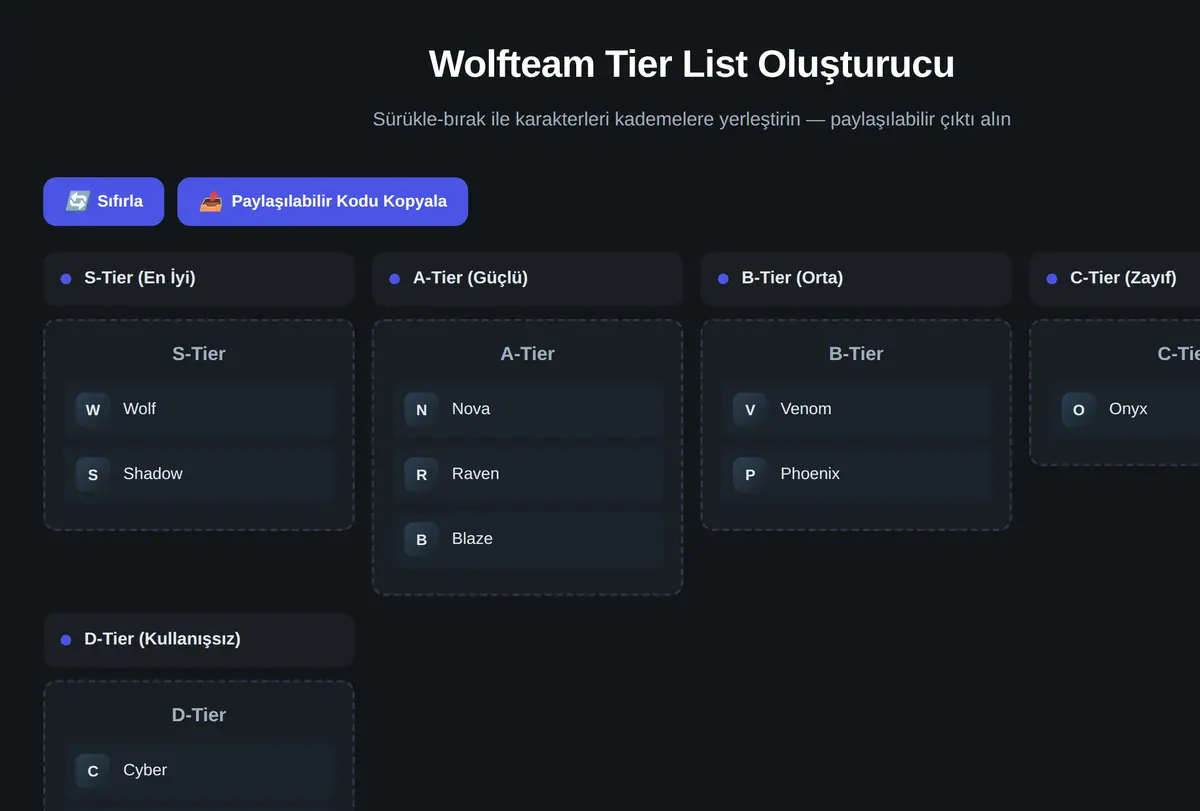Click the C-Tier (Zayıf) header

tap(1115, 278)
